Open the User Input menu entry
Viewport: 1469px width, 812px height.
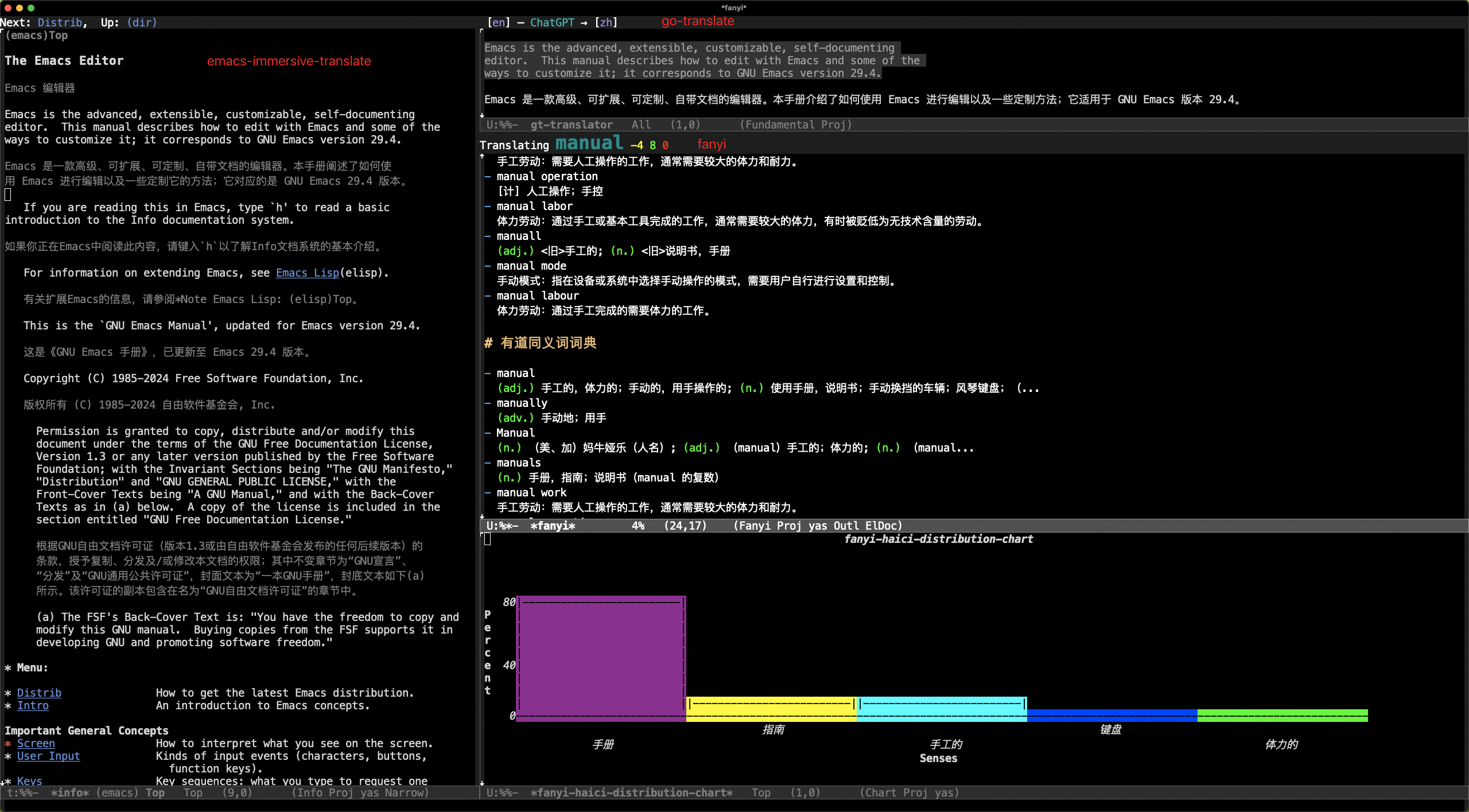pyautogui.click(x=49, y=756)
